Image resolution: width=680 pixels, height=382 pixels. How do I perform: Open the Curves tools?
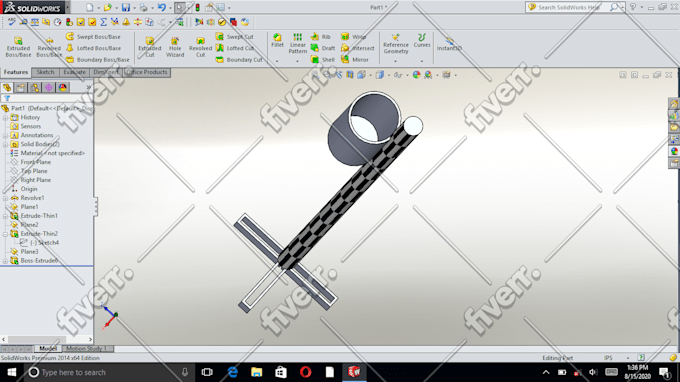point(422,41)
